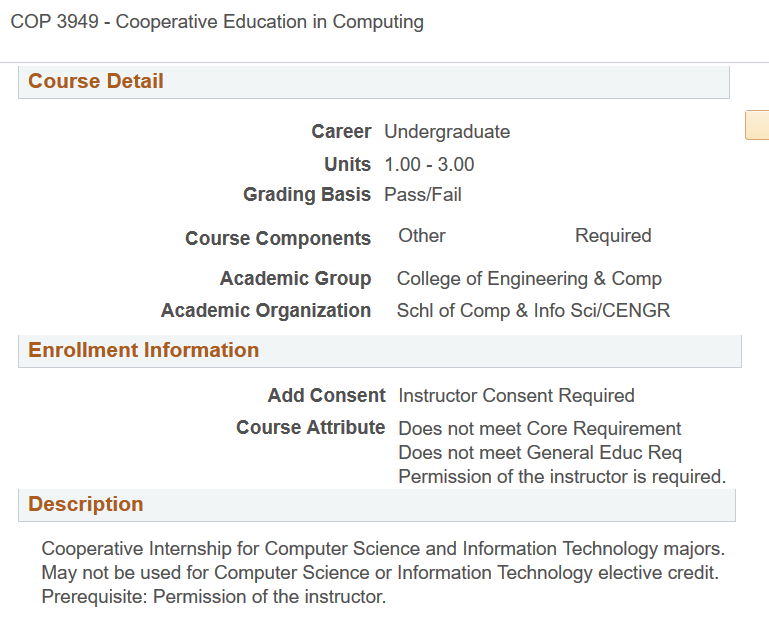The image size is (769, 642).
Task: Click the partially visible yellow button at right edge
Action: tap(757, 125)
